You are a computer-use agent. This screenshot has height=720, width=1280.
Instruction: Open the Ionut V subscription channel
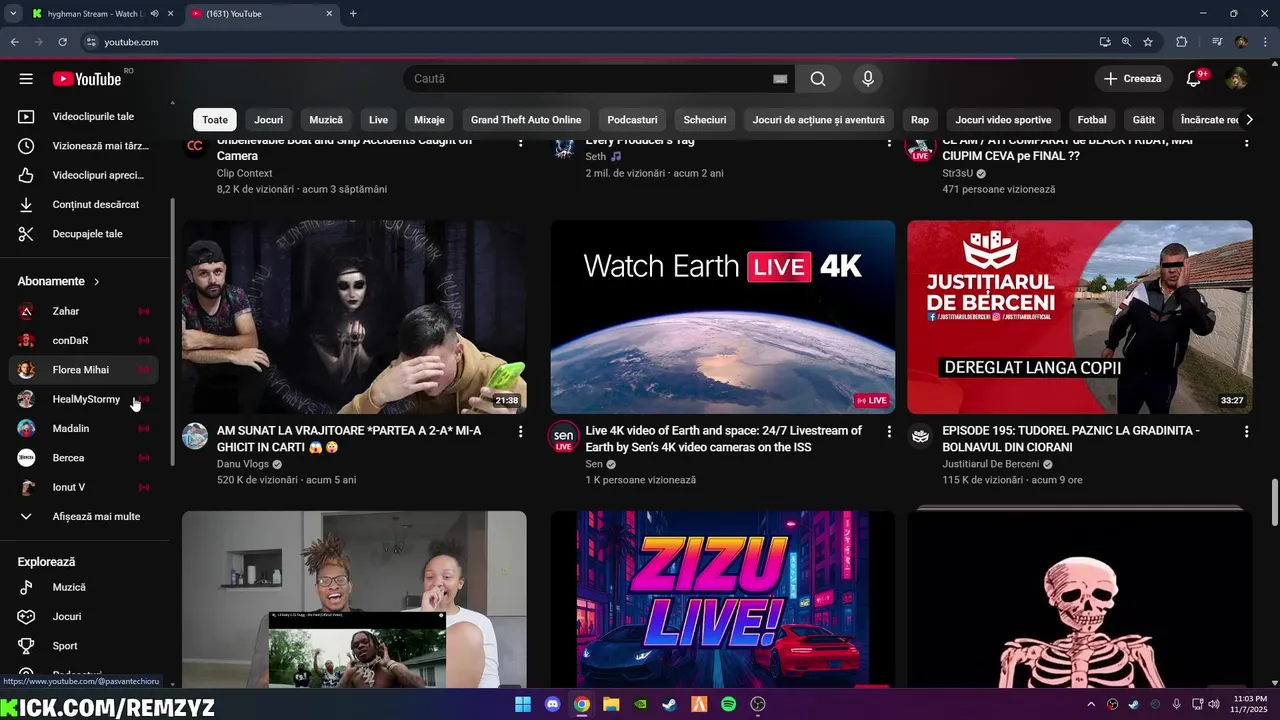83,487
